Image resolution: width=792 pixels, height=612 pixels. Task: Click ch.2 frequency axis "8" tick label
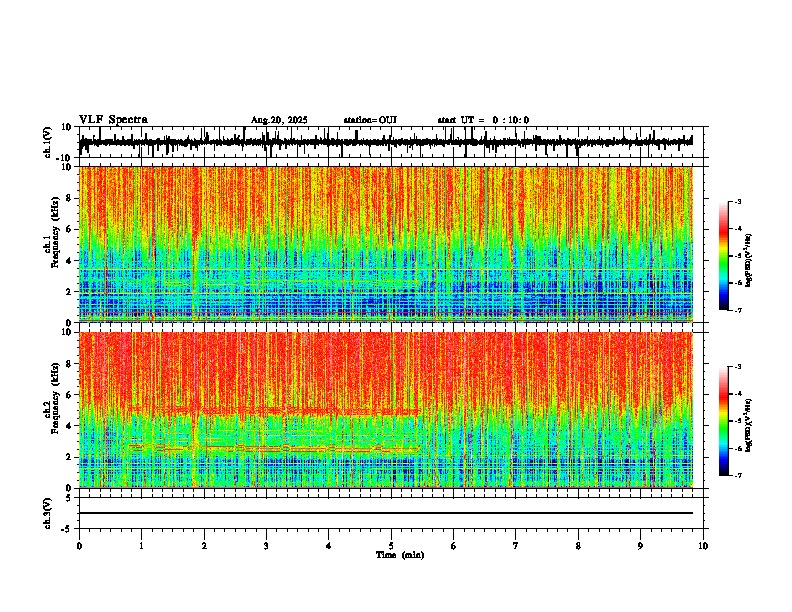click(x=70, y=364)
